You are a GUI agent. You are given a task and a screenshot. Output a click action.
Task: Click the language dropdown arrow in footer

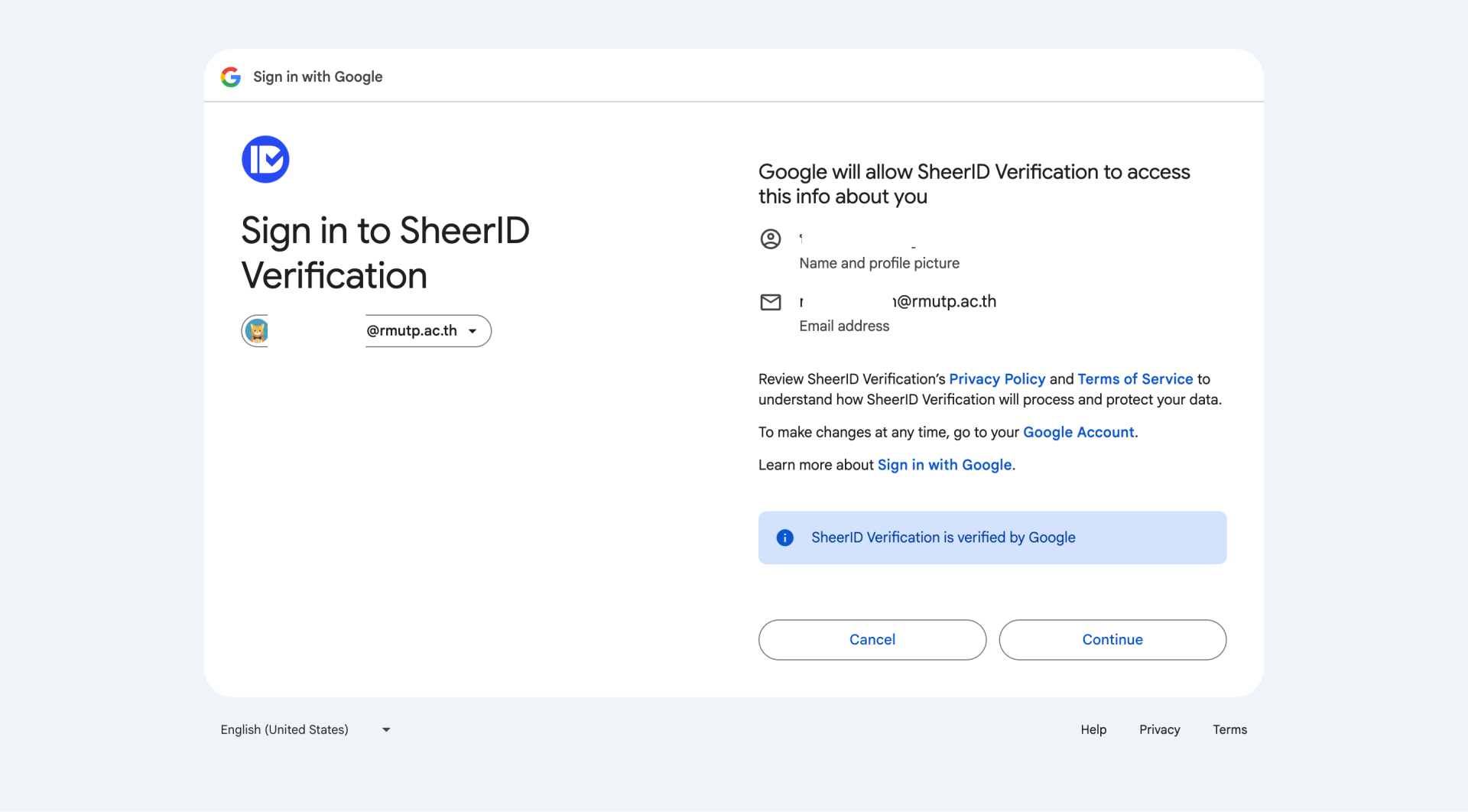tap(386, 729)
